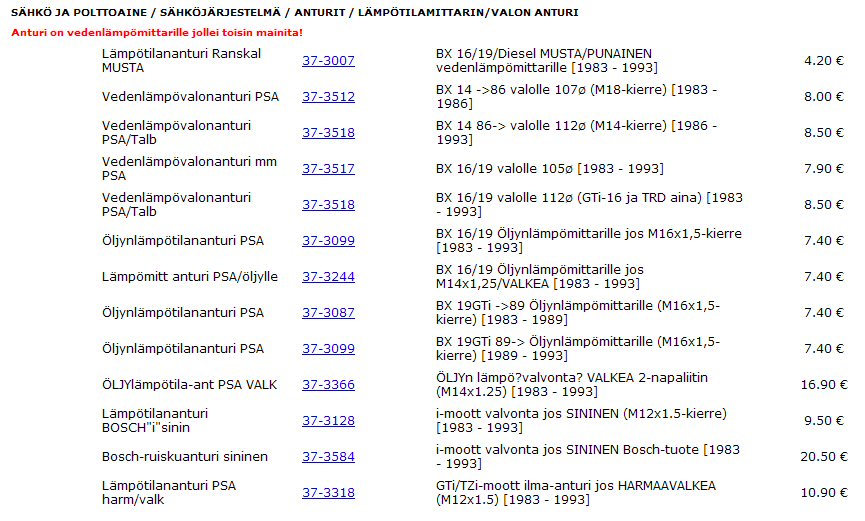Open part number link 37-3318
Screen dimensions: 865x521
pos(328,493)
